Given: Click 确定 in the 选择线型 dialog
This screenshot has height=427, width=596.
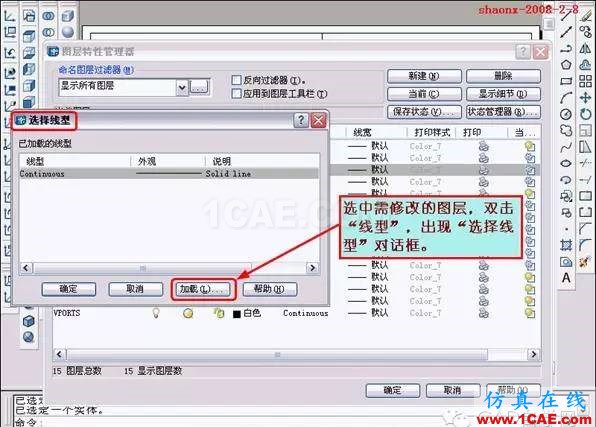Looking at the screenshot, I should click(69, 289).
